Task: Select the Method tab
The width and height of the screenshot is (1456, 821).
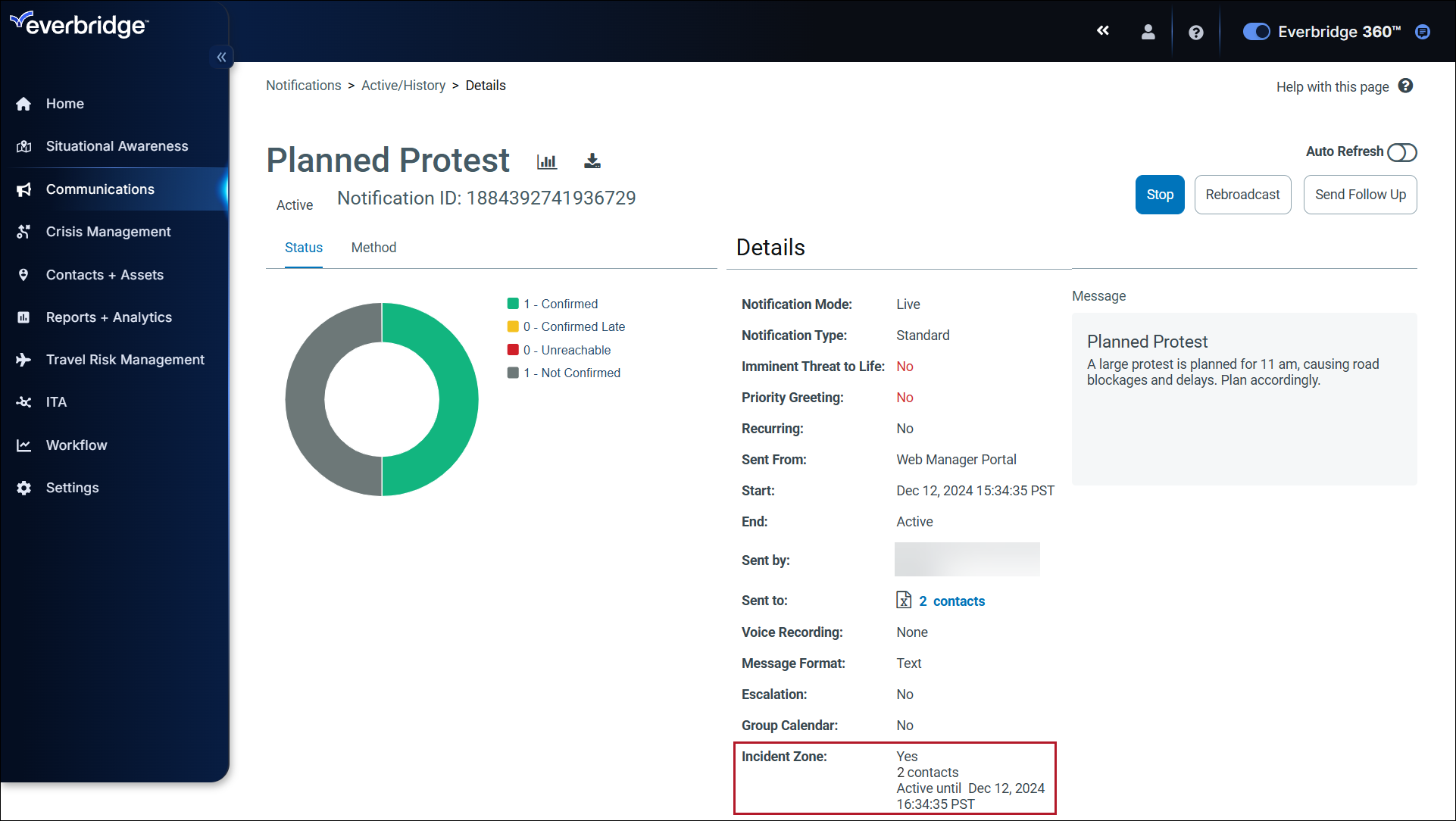Action: pyautogui.click(x=373, y=247)
